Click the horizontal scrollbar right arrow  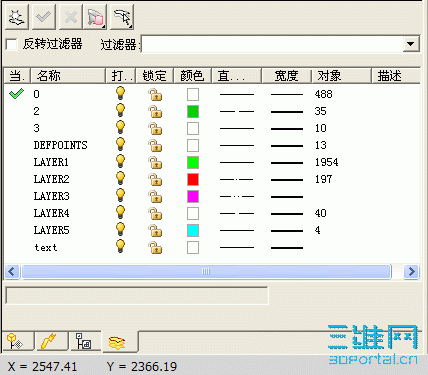(x=411, y=271)
